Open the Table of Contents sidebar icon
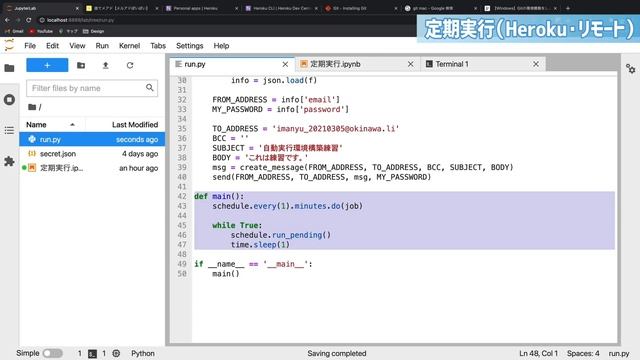The image size is (640, 360). [9, 131]
